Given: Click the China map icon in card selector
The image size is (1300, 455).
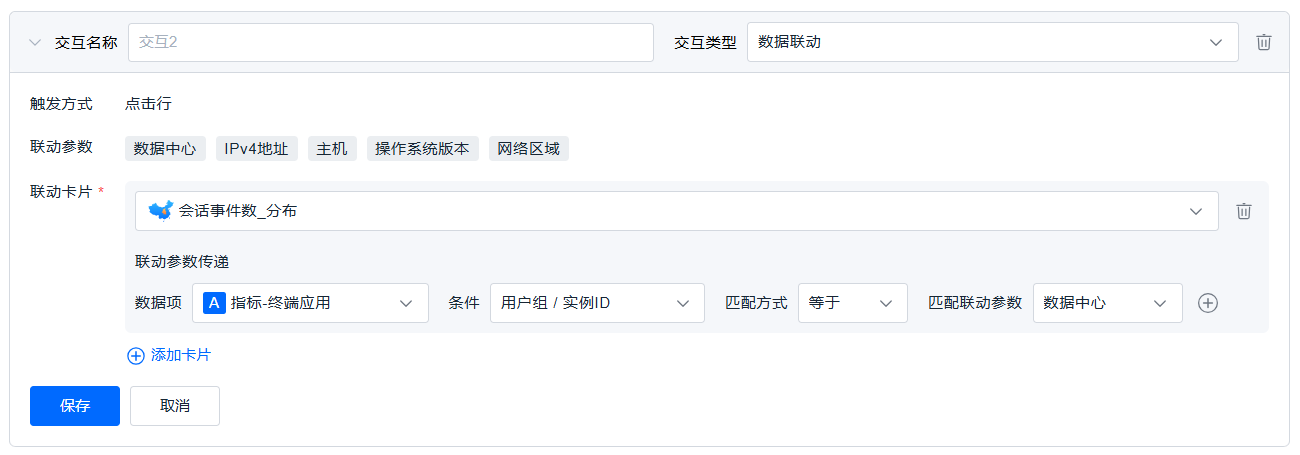Looking at the screenshot, I should (x=160, y=211).
